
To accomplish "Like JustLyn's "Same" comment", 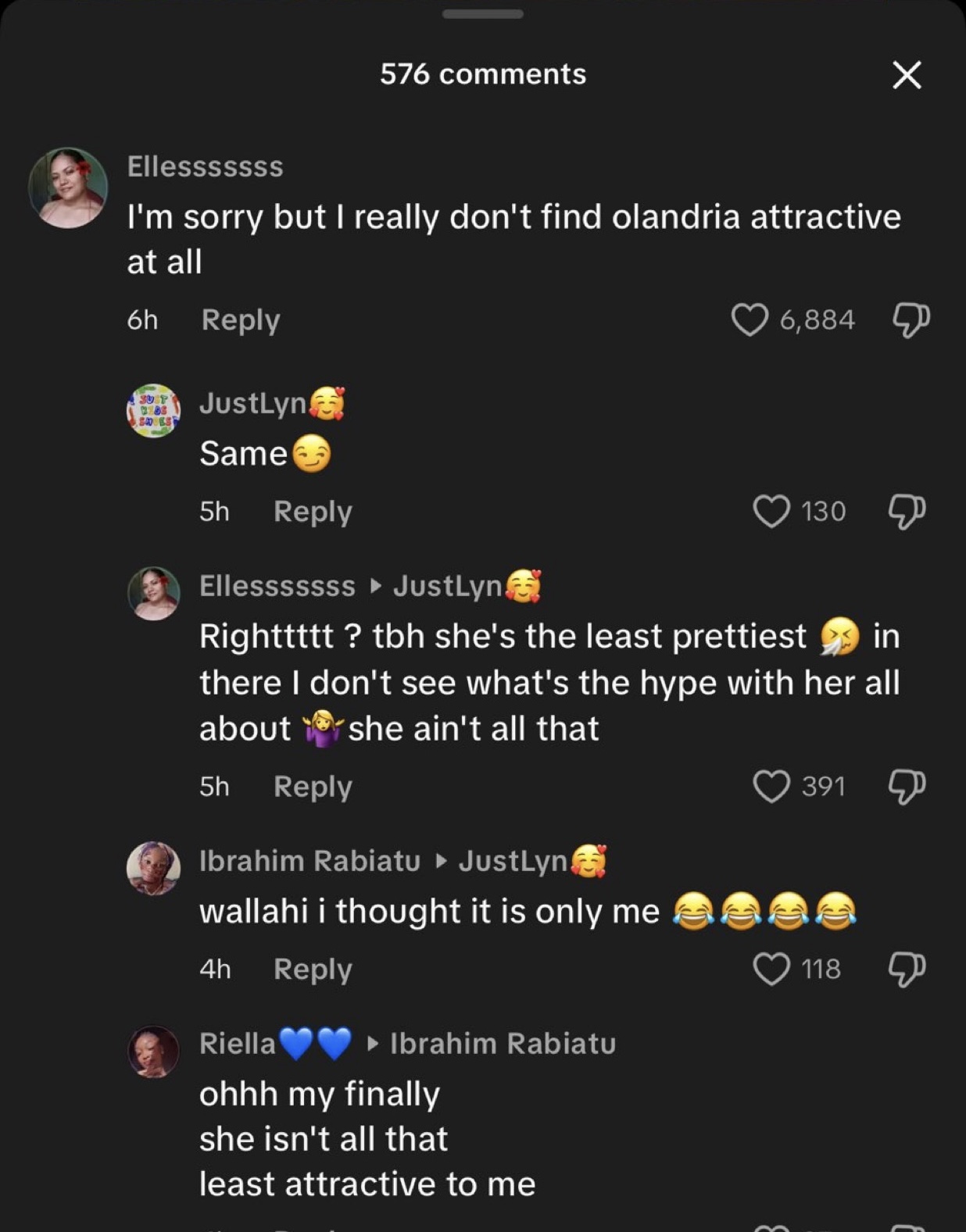I will 771,511.
